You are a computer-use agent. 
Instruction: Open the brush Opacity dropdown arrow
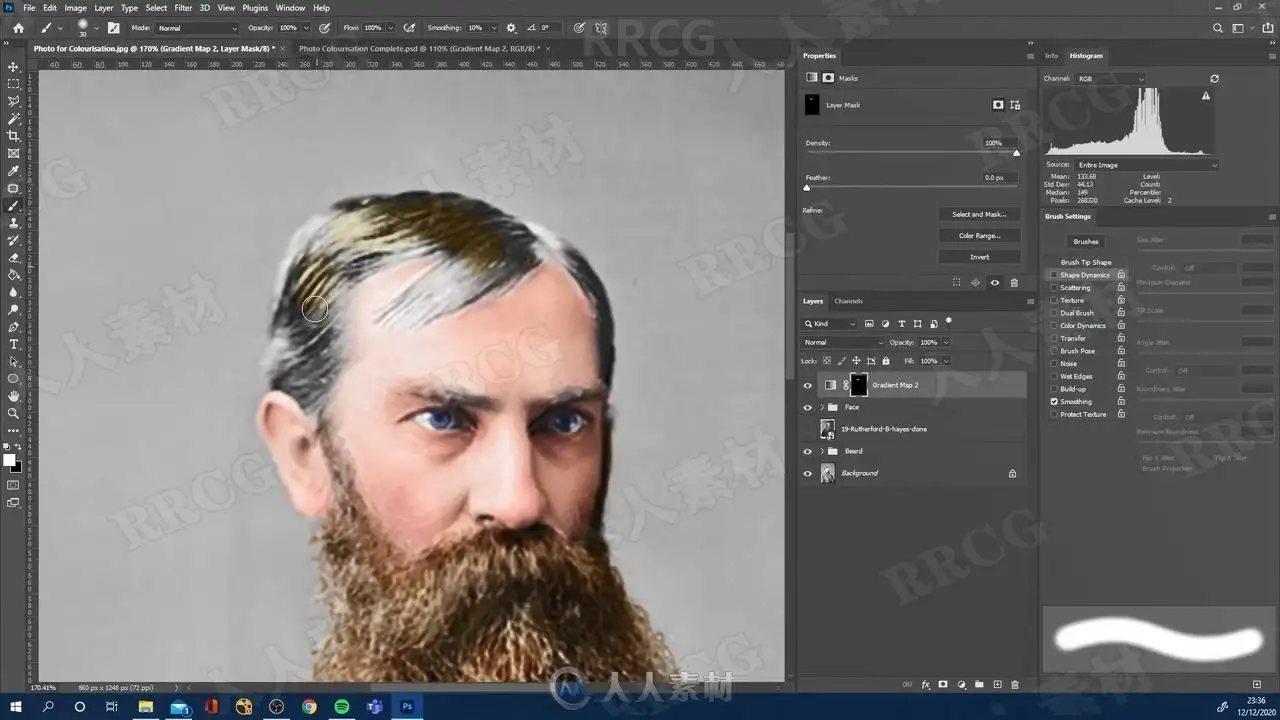click(x=306, y=28)
